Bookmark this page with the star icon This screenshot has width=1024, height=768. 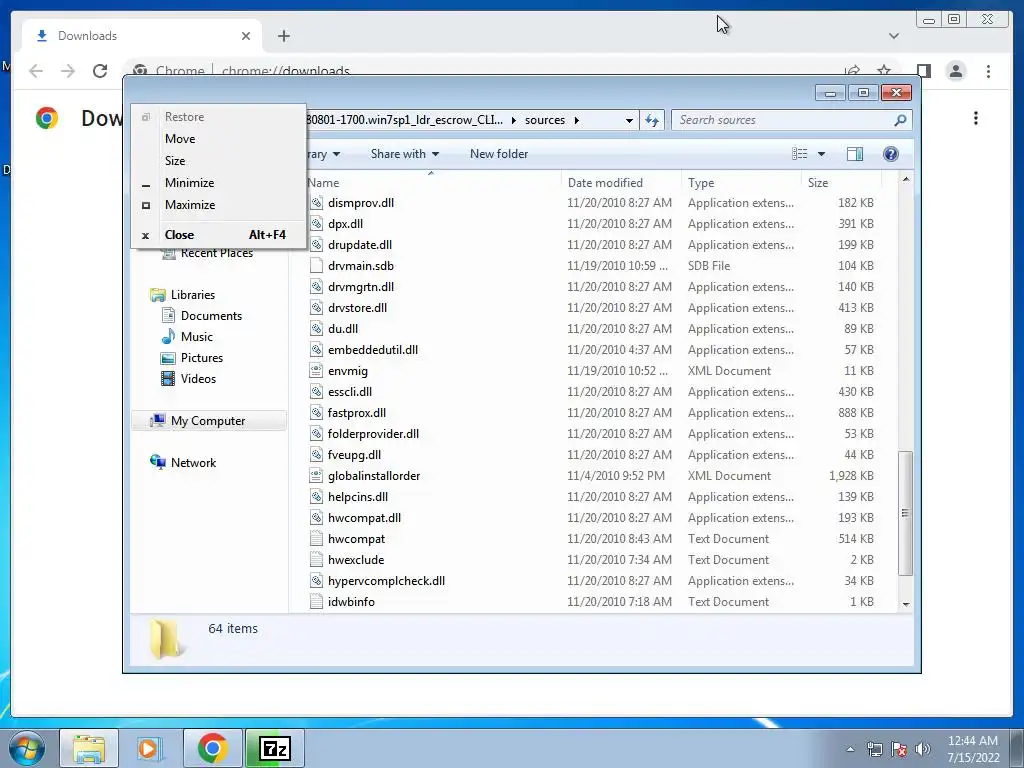pos(884,70)
